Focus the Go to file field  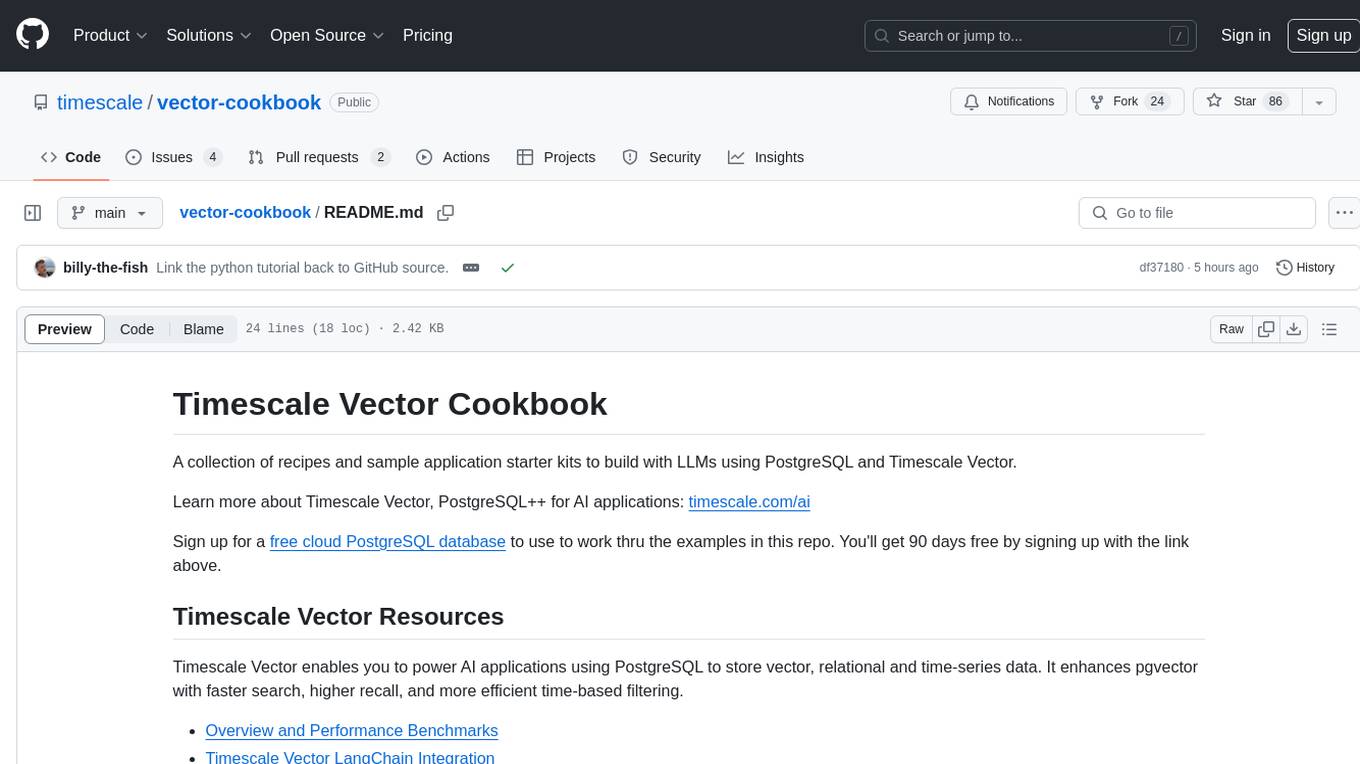click(x=1197, y=213)
